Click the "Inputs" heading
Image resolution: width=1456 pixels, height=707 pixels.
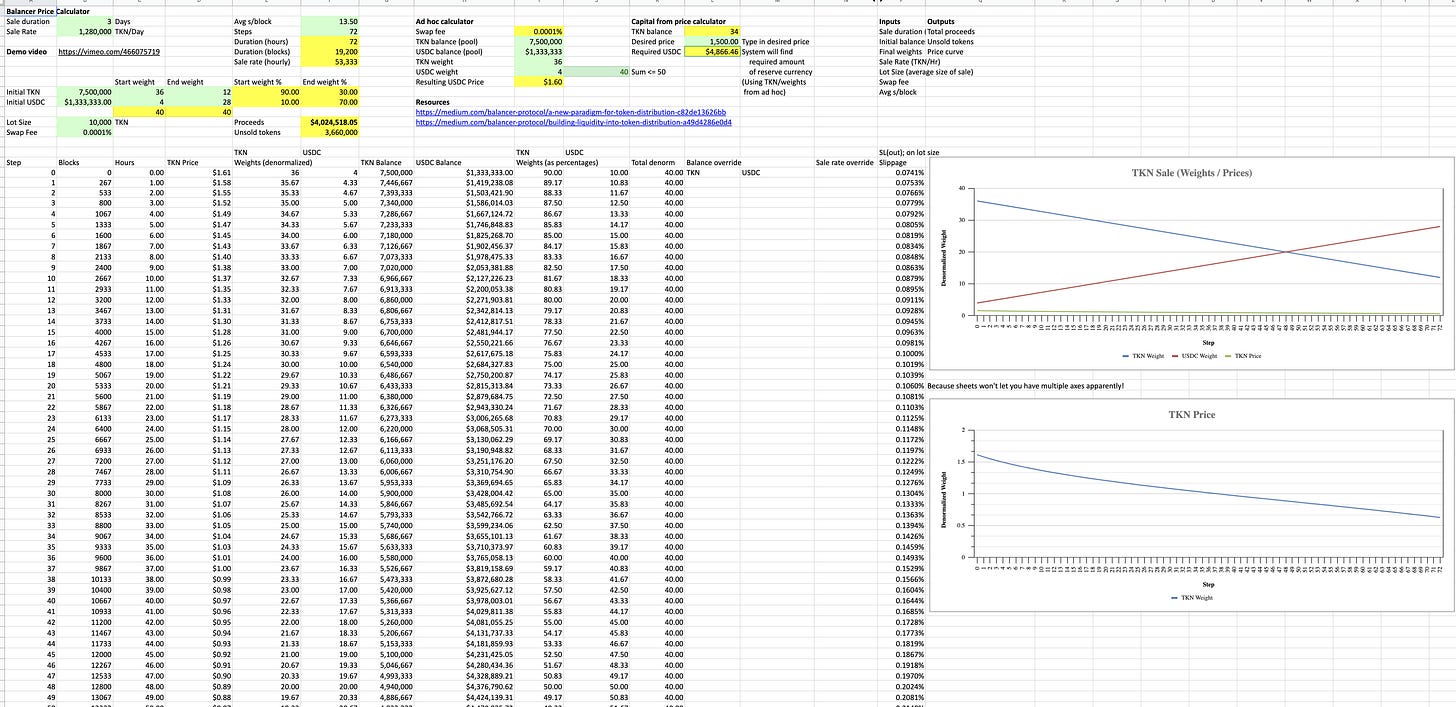(x=889, y=20)
